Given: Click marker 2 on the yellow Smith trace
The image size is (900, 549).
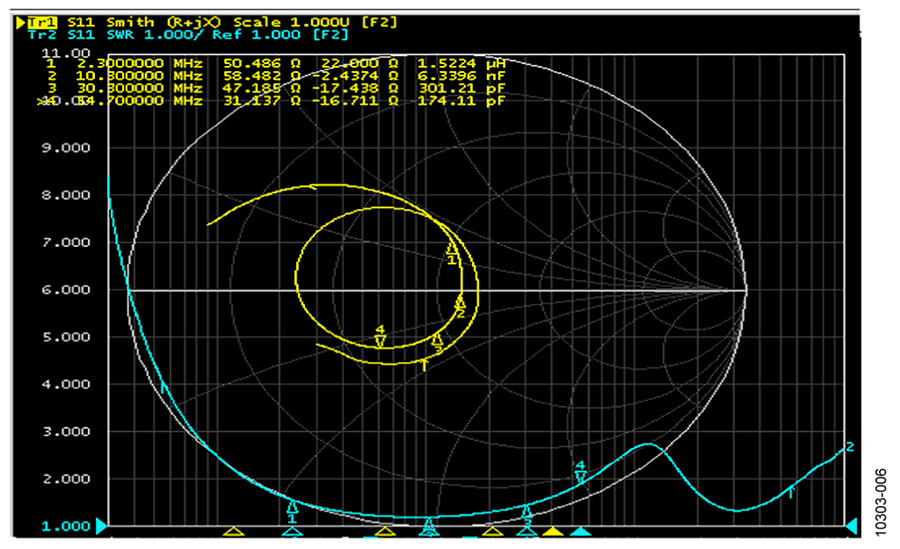Looking at the screenshot, I should (460, 306).
